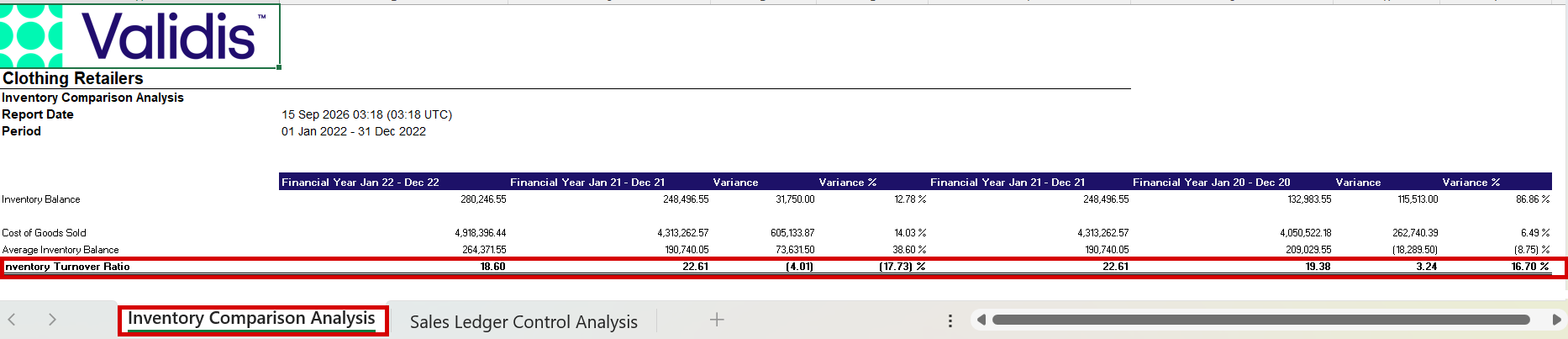This screenshot has width=1568, height=339.
Task: Select the Average Inventory Balance label
Action: click(61, 250)
